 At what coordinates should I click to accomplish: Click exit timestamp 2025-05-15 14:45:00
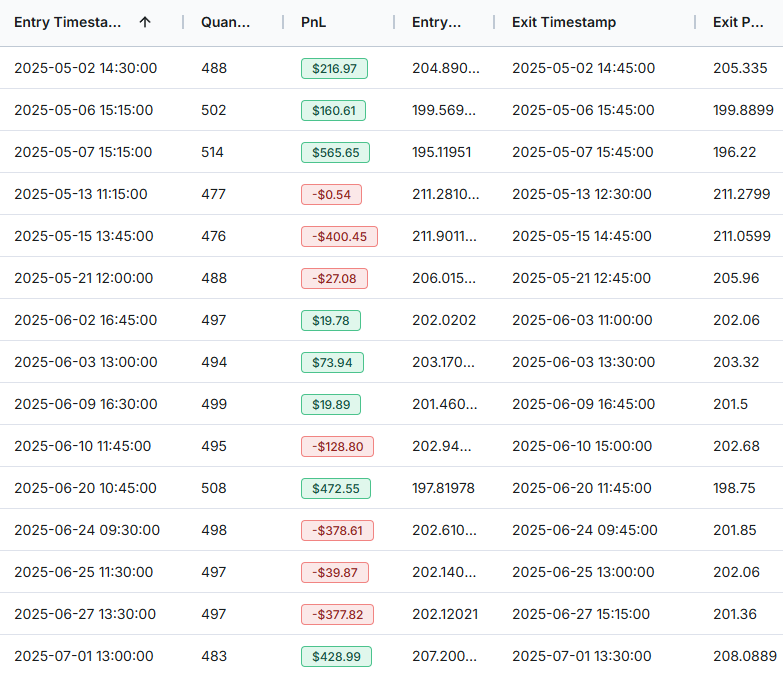point(581,236)
